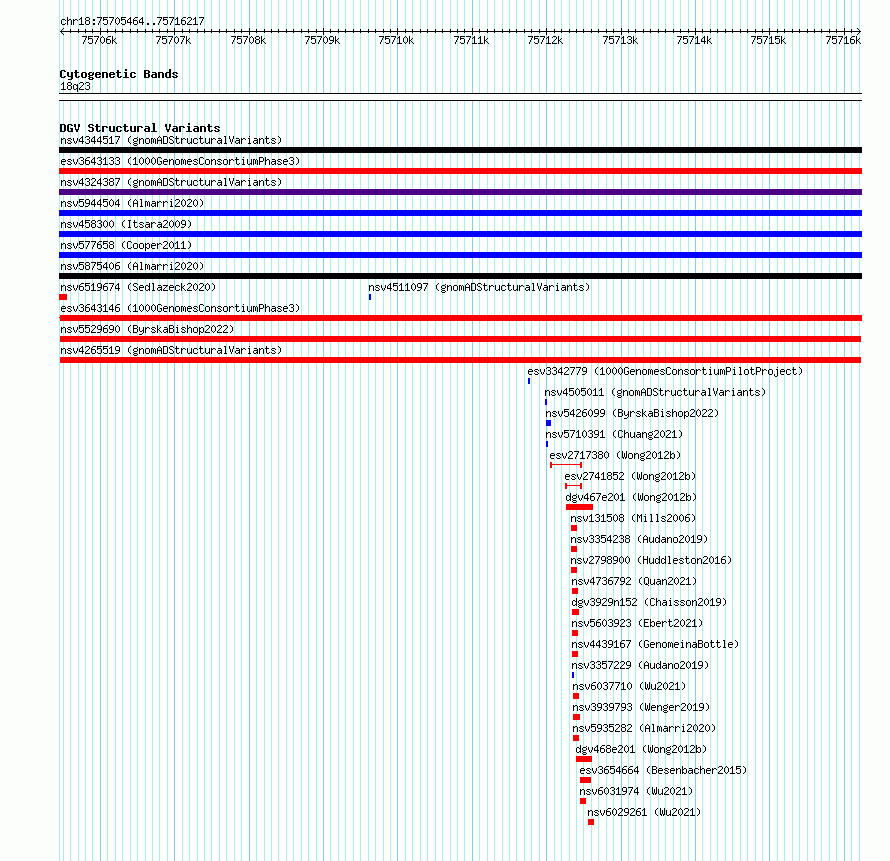Click the dgv467e201 Wong2012b label

pyautogui.click(x=631, y=497)
